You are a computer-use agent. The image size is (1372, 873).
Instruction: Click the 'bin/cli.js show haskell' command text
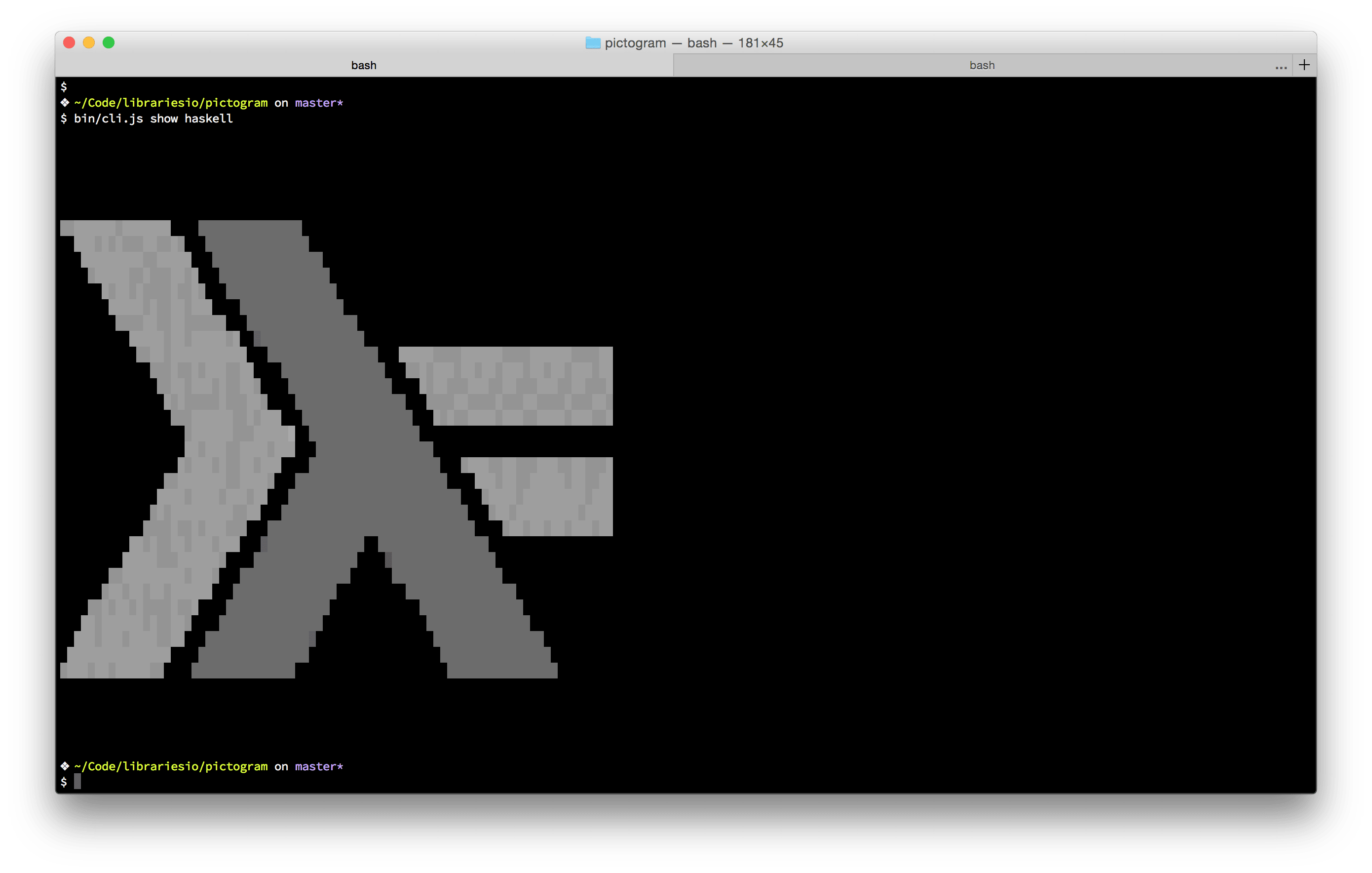[153, 119]
